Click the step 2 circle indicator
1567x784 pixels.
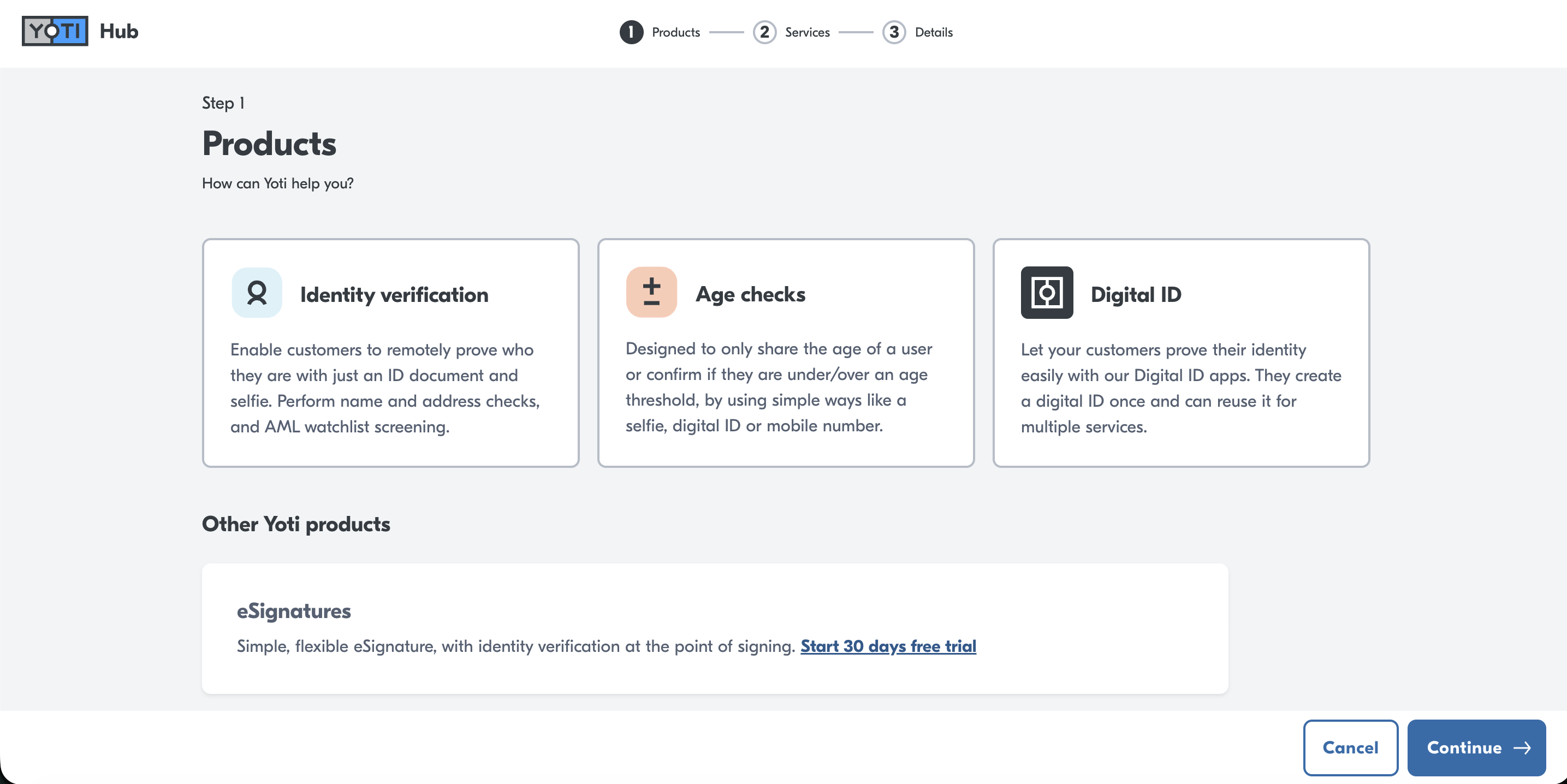click(x=764, y=32)
